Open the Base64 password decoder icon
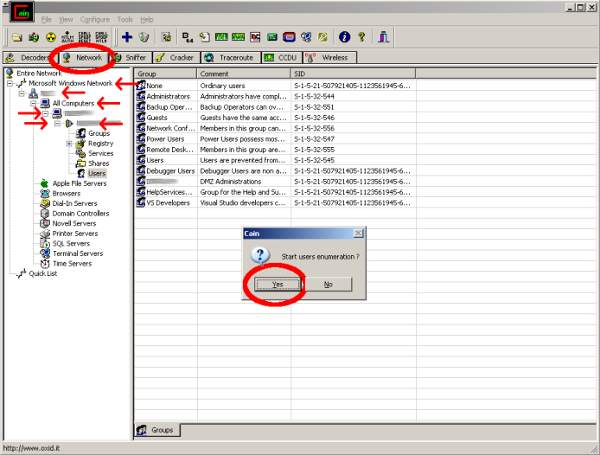Image resolution: width=600 pixels, height=455 pixels. point(188,37)
